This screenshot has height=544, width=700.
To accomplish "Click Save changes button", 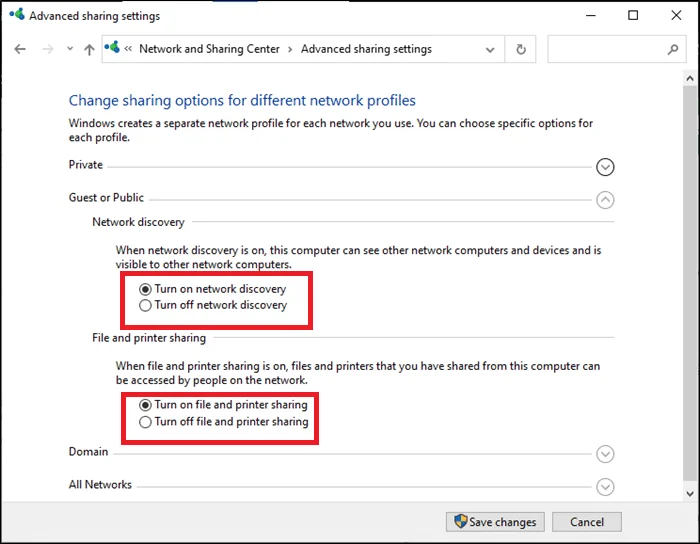I will coord(495,522).
